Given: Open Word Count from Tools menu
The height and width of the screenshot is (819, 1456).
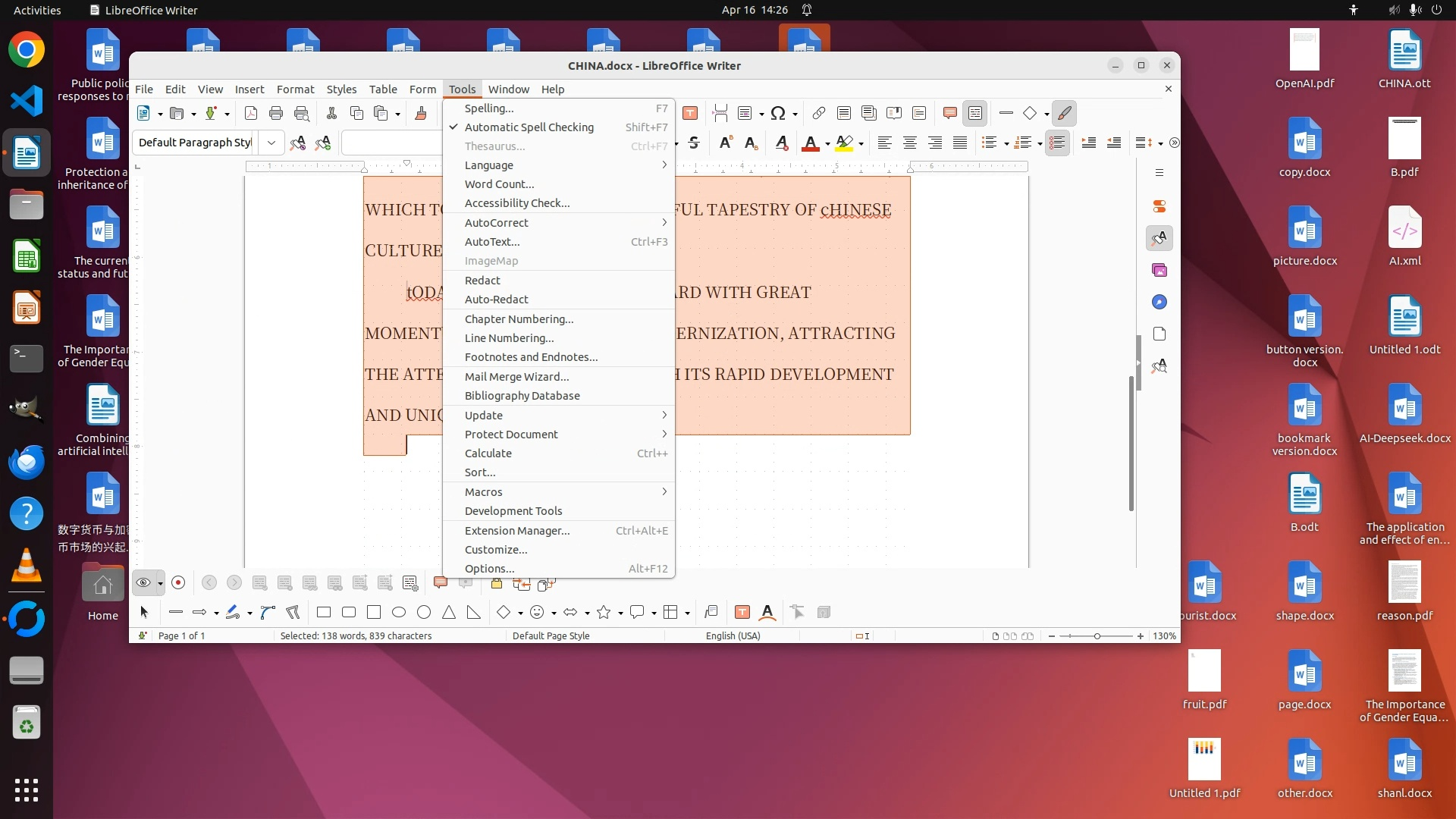Looking at the screenshot, I should click(499, 184).
